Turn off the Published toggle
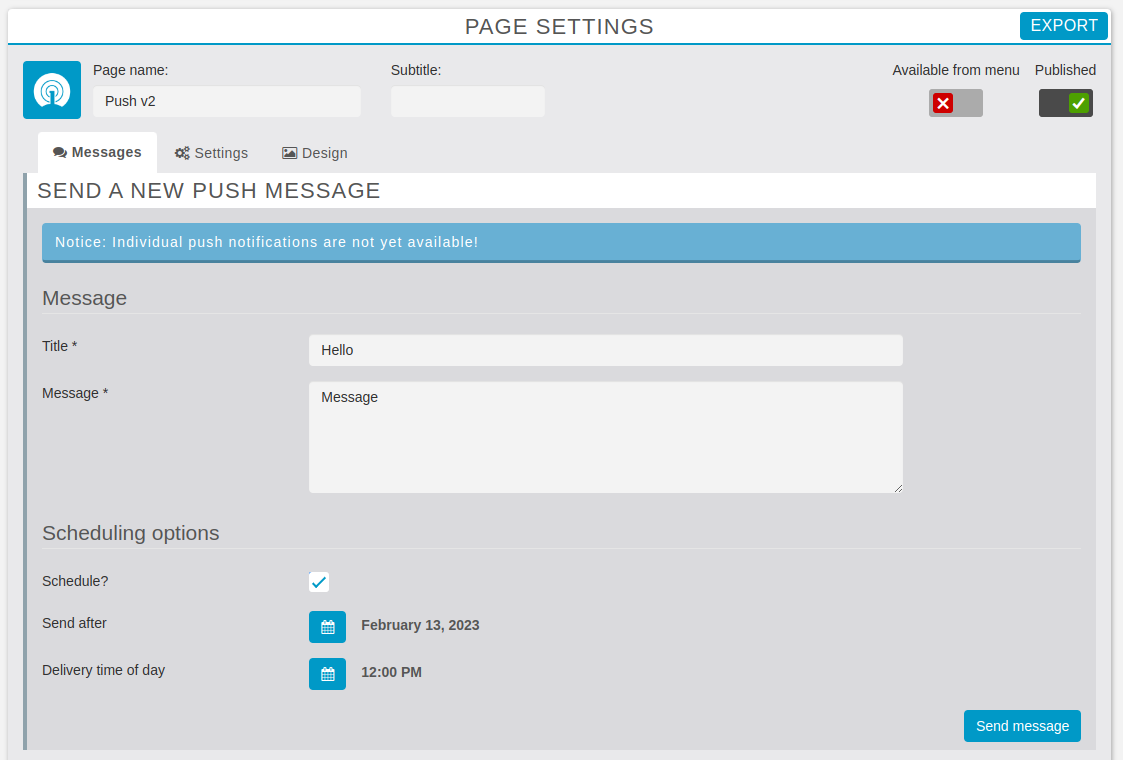 tap(1065, 103)
